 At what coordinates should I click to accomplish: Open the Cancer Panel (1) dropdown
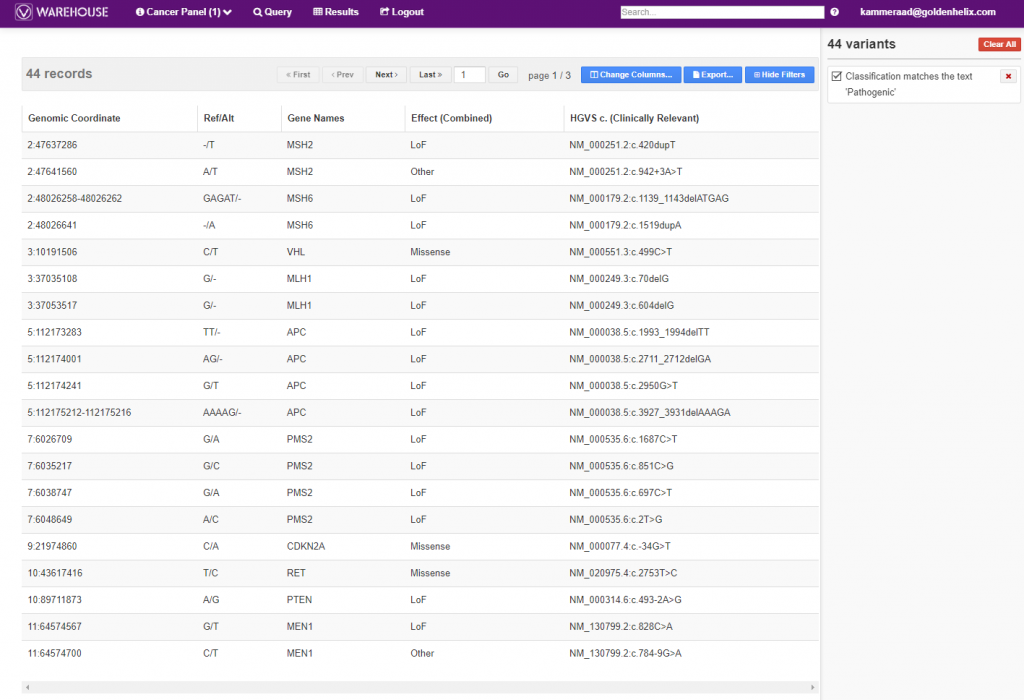click(183, 13)
